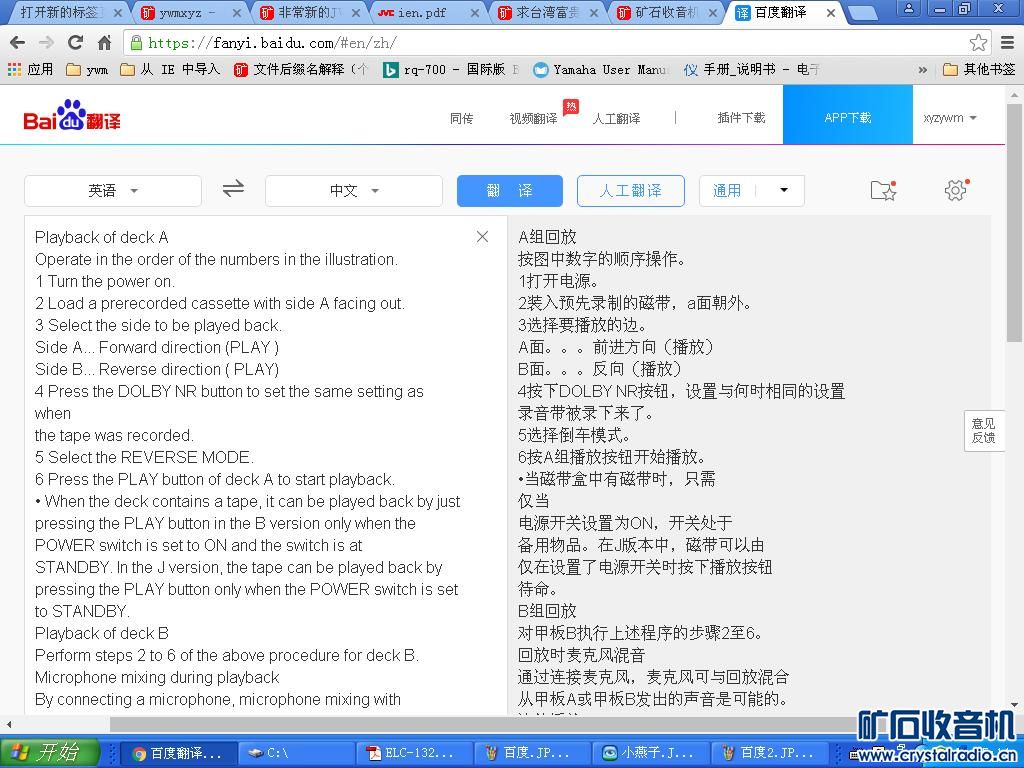Open the 插件下载 link
Screen dimensions: 1024x768
(741, 118)
